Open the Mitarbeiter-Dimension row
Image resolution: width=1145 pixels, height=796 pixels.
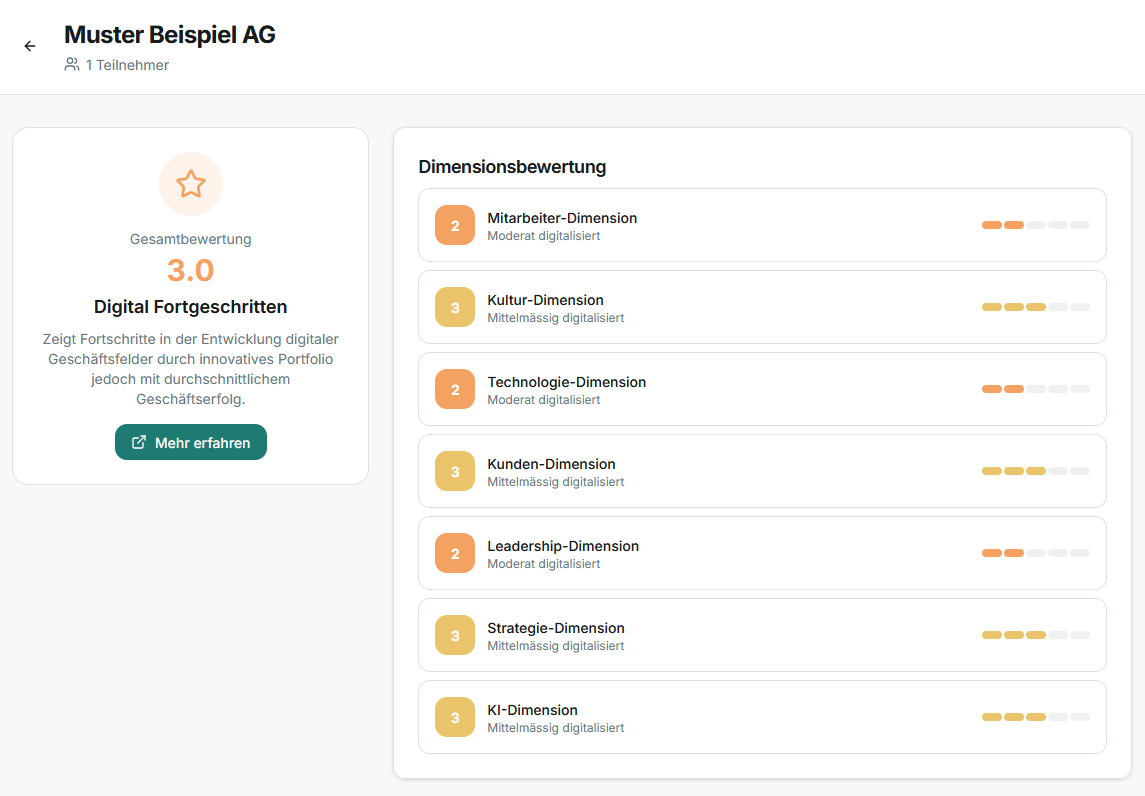tap(762, 225)
